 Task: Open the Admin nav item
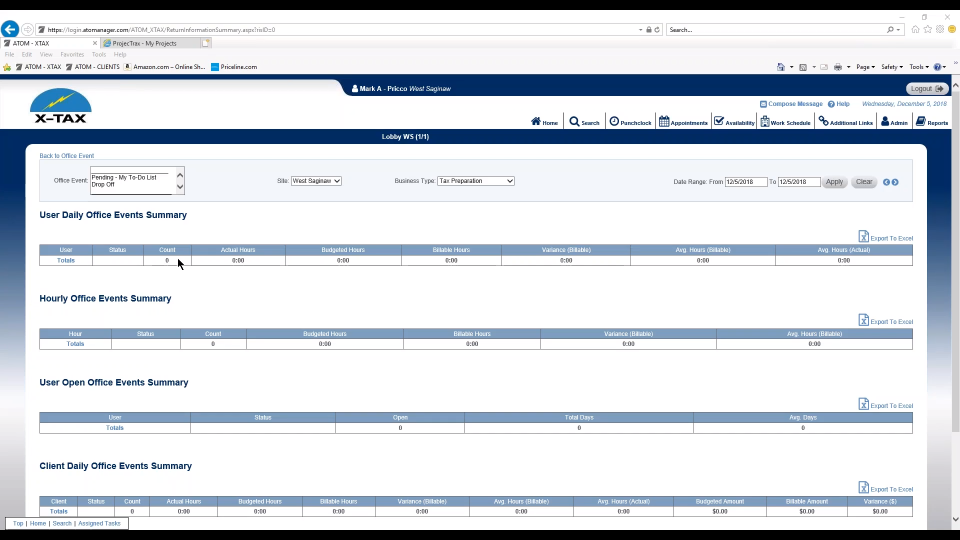894,122
